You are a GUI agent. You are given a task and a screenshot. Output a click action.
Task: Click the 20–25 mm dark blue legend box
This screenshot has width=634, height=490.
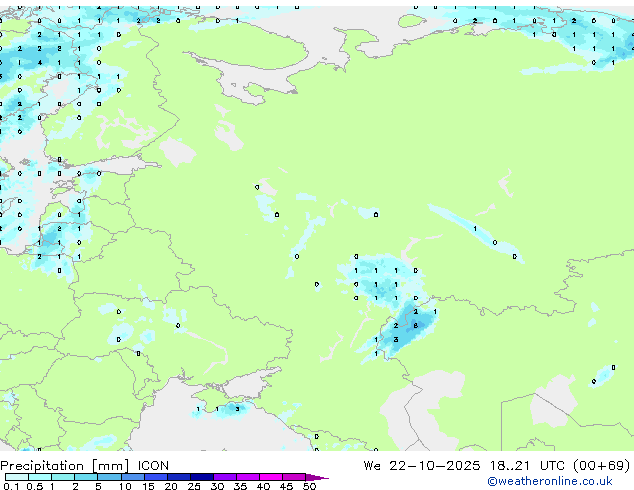[x=179, y=477]
